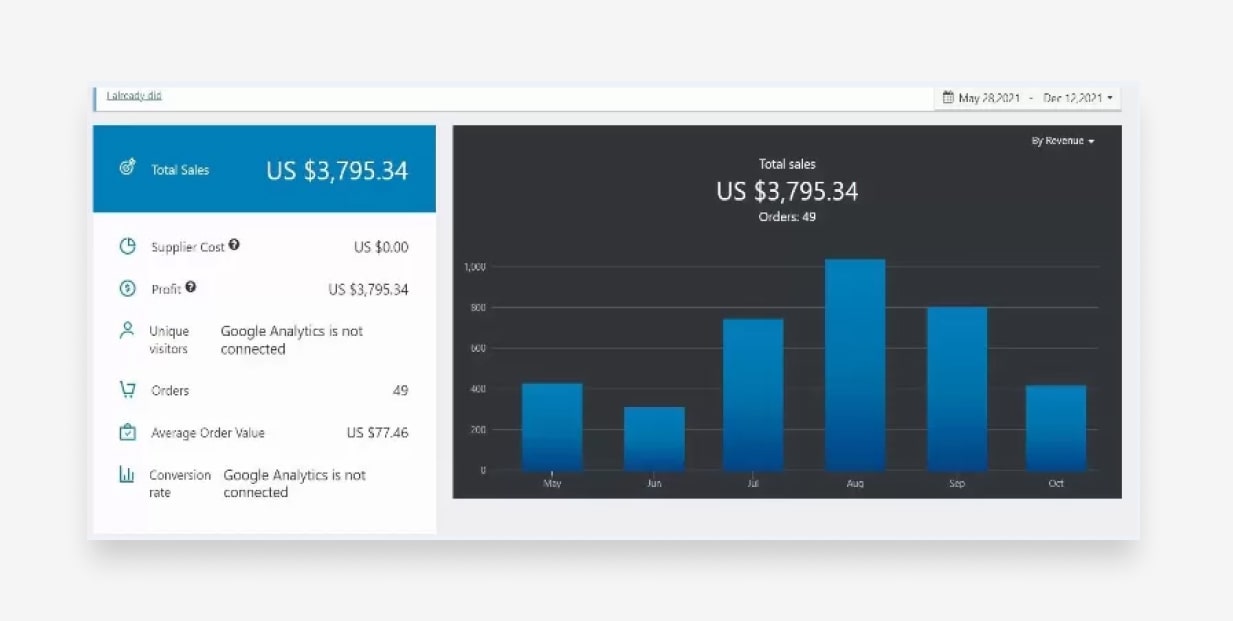This screenshot has width=1233, height=621.
Task: Select the Jul bar in chart
Action: pyautogui.click(x=753, y=395)
